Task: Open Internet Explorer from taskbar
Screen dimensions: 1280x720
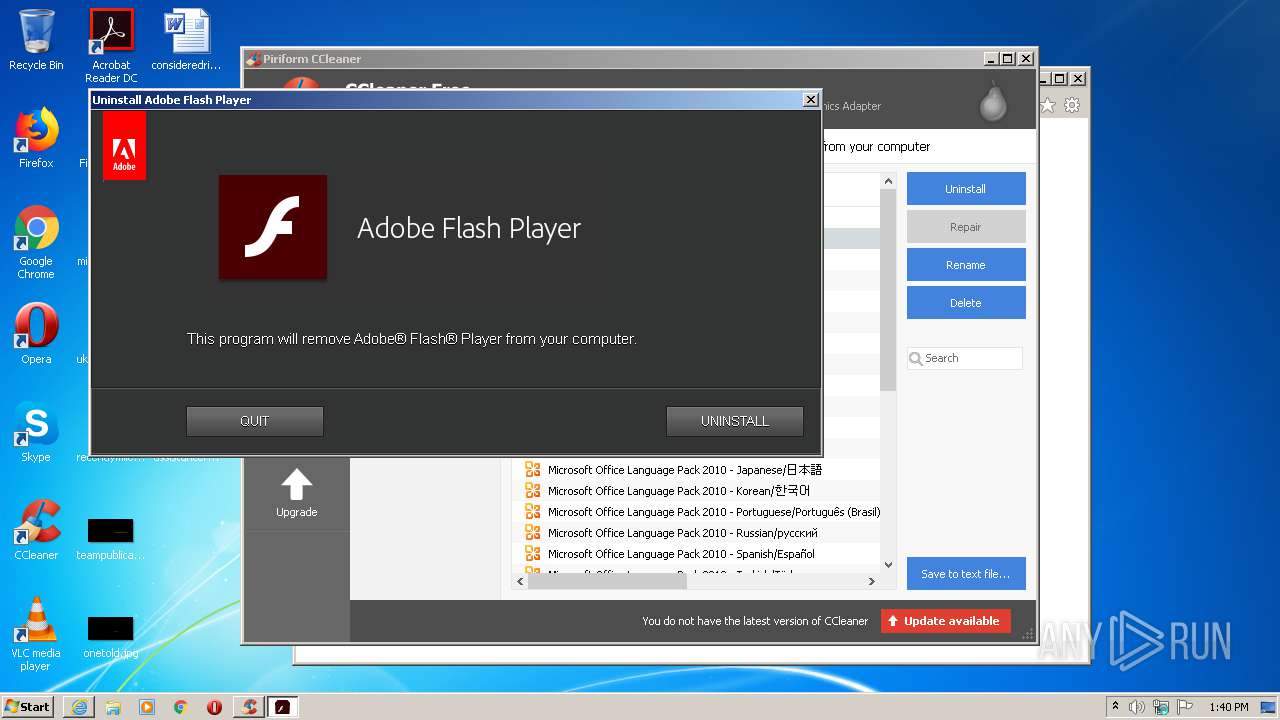Action: [79, 707]
